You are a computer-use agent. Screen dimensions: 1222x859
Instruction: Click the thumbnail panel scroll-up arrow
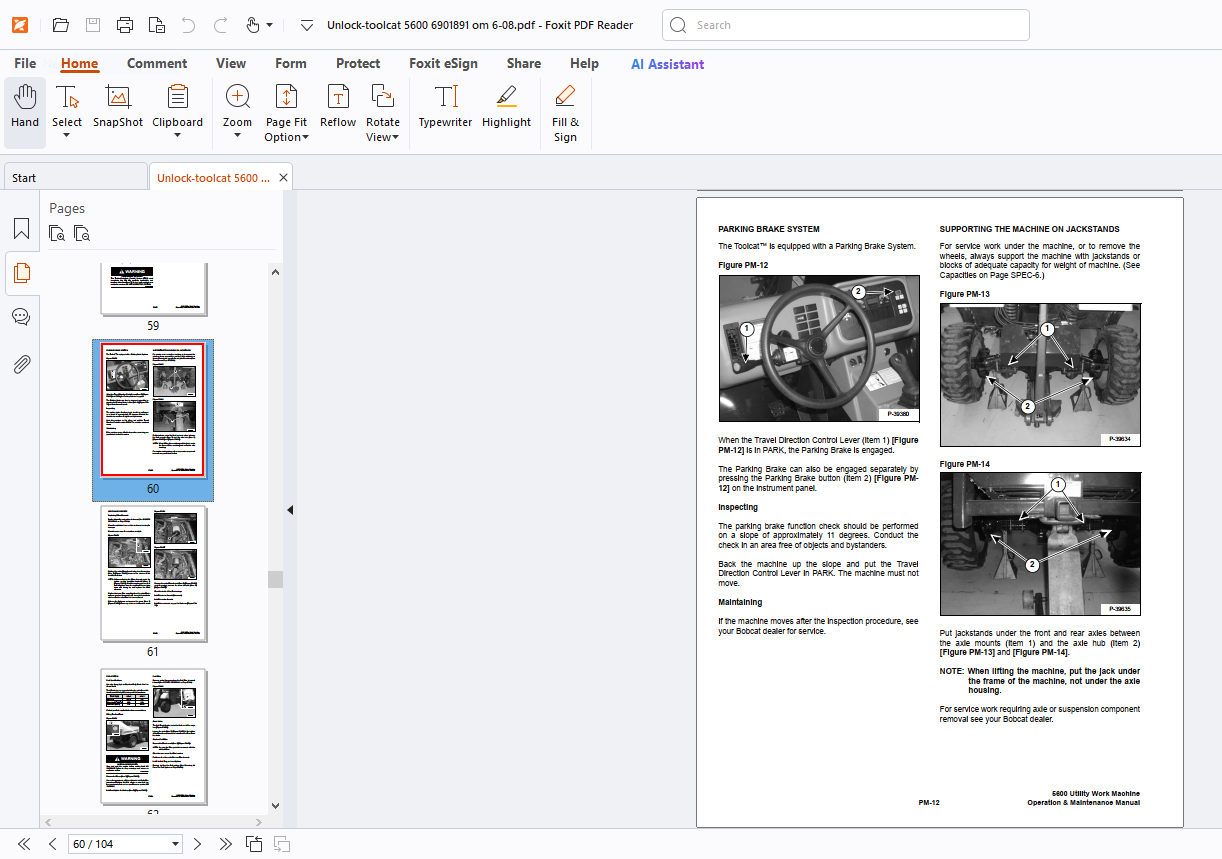point(275,271)
